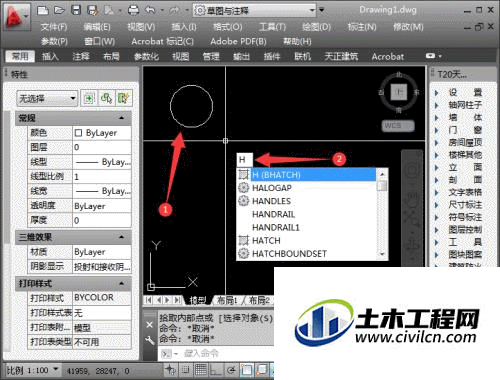500x380 pixels.
Task: Click the autocomplete list scrollbar thumb
Action: (x=382, y=185)
